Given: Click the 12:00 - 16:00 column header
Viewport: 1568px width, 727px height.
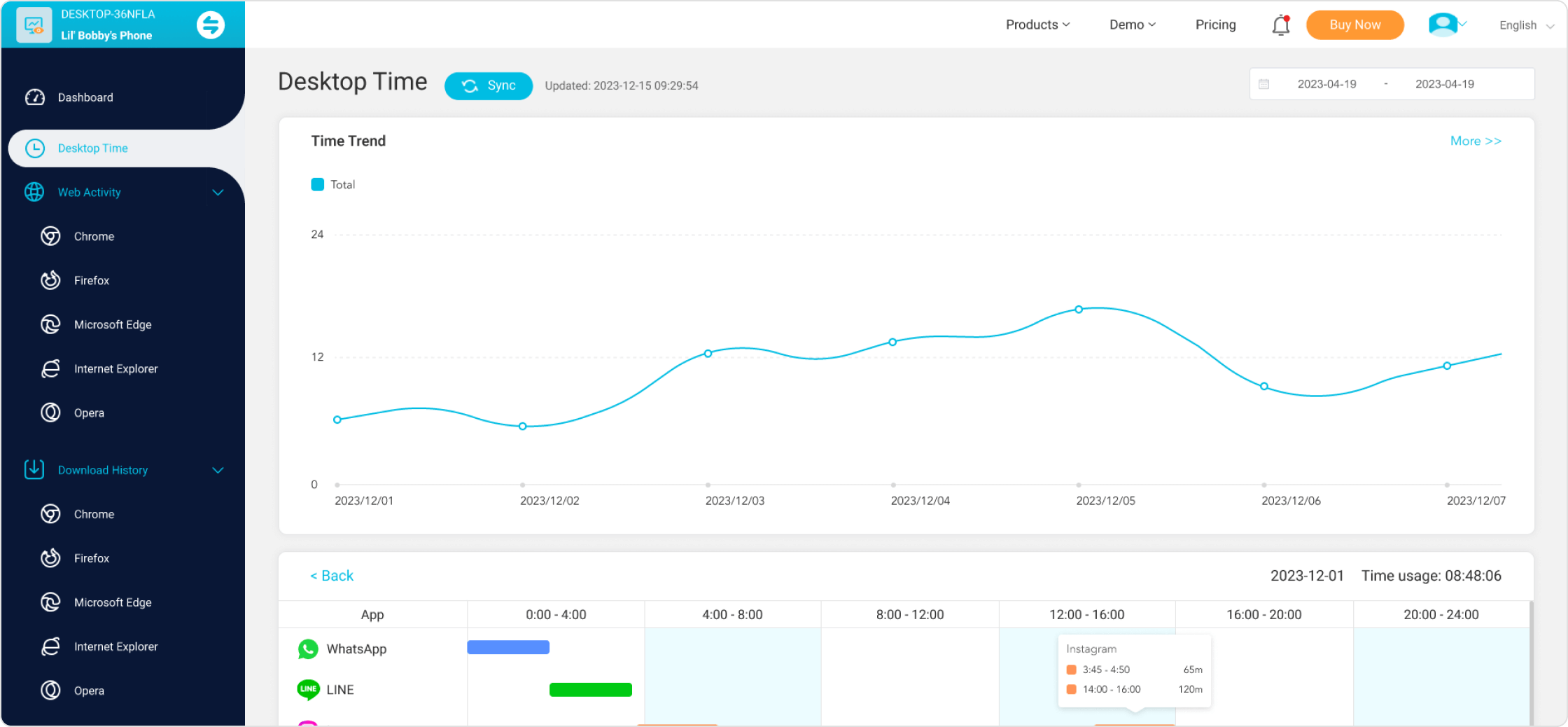Looking at the screenshot, I should [1087, 614].
